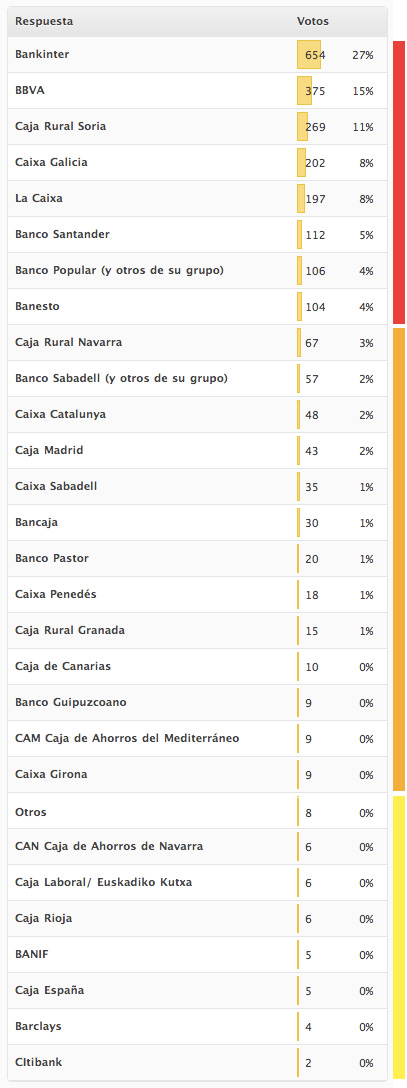Click the CAM Caja de Ahorros del Mediterráneo row

pos(198,739)
